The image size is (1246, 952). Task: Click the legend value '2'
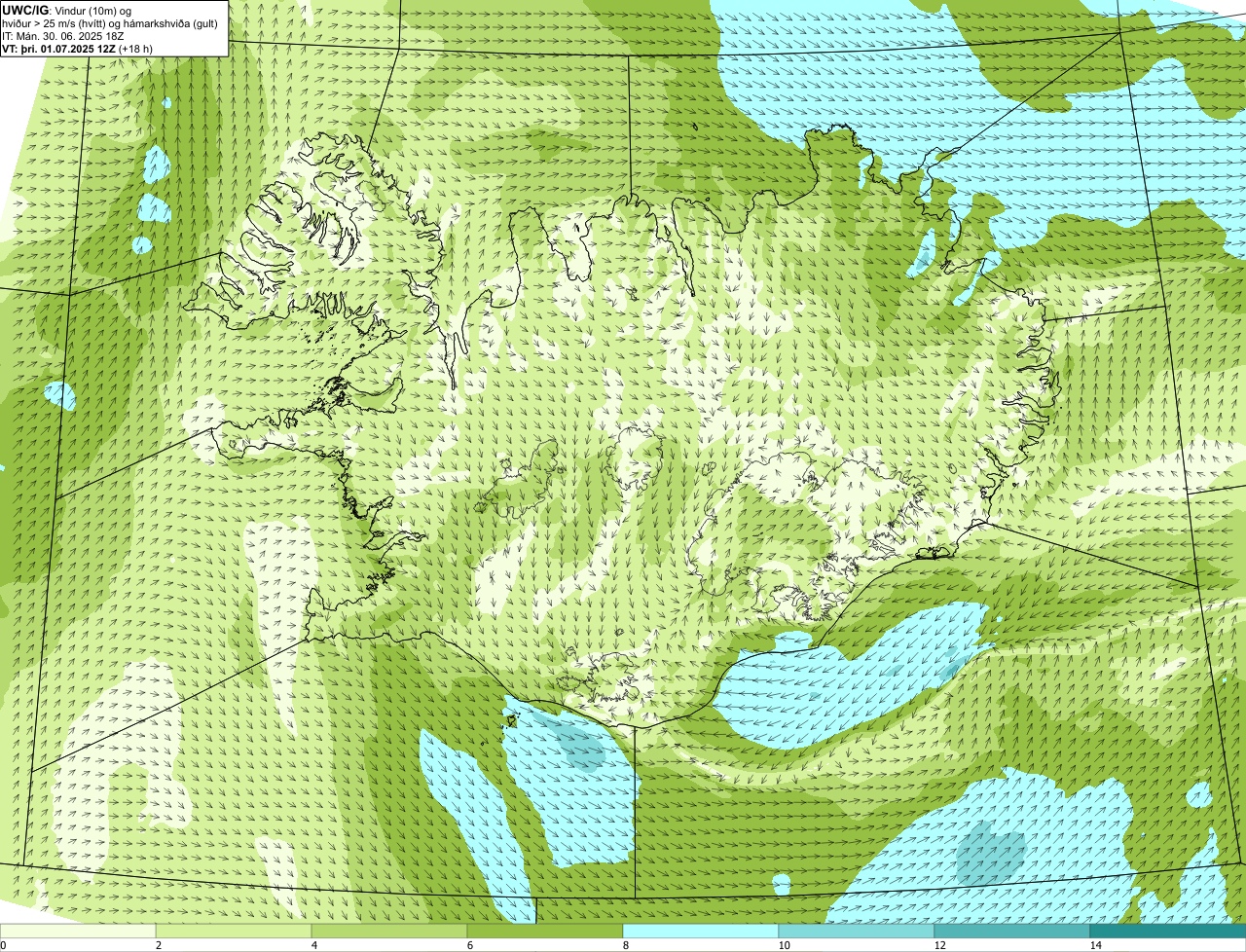click(158, 945)
